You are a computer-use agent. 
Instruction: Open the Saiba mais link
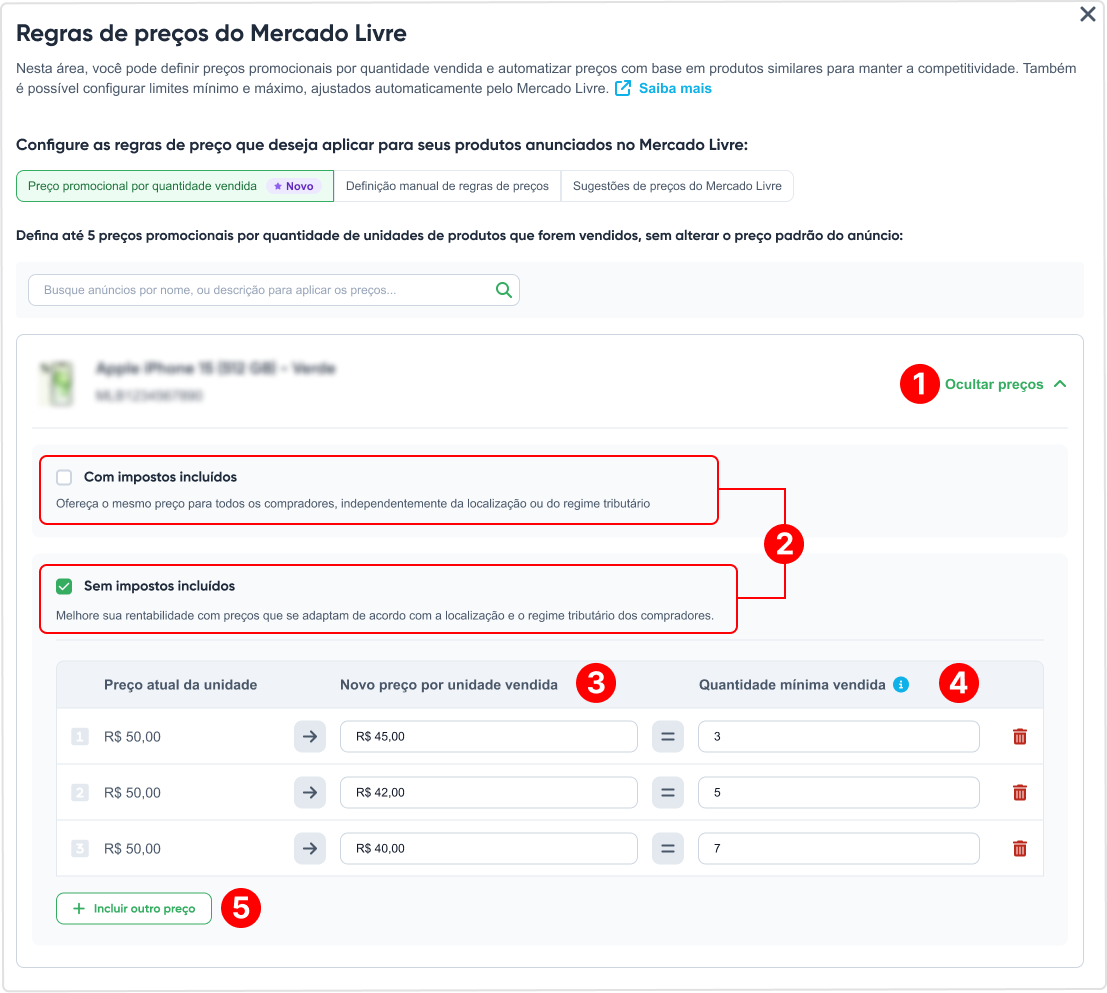[x=675, y=88]
